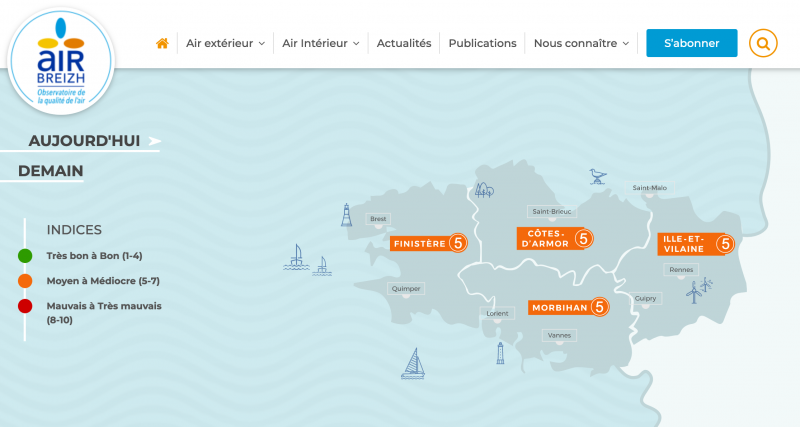Expand the Air extérieur menu
The image size is (800, 427).
click(x=225, y=43)
